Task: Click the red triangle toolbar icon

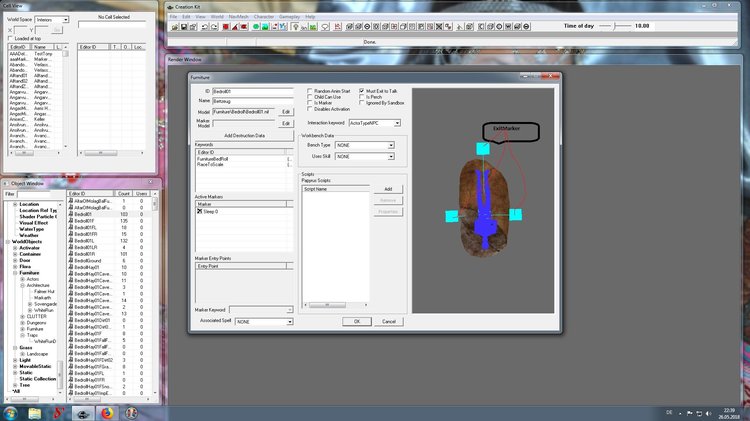Action: tap(235, 27)
